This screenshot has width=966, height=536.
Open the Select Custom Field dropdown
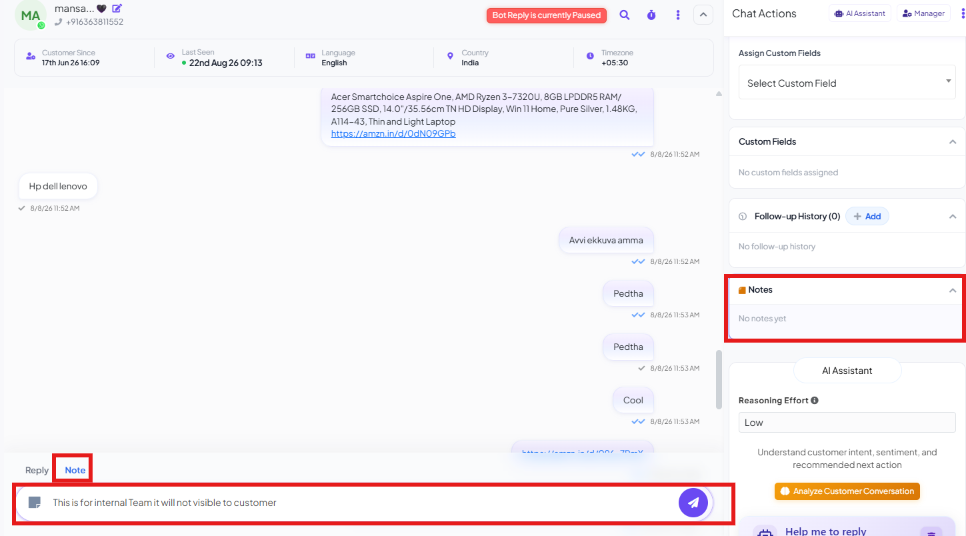pyautogui.click(x=846, y=83)
